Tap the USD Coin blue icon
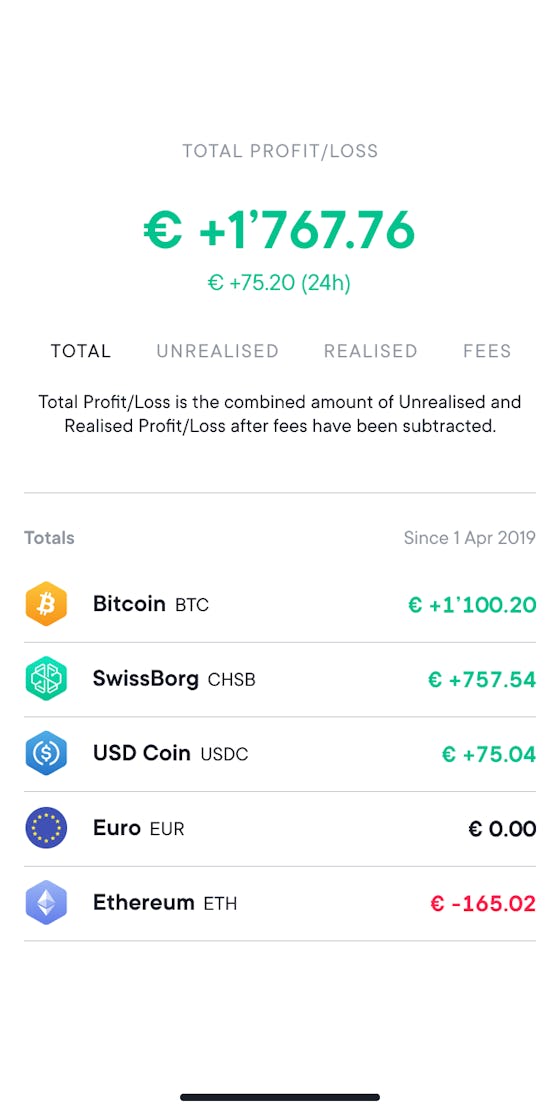The image size is (560, 1113). point(46,754)
